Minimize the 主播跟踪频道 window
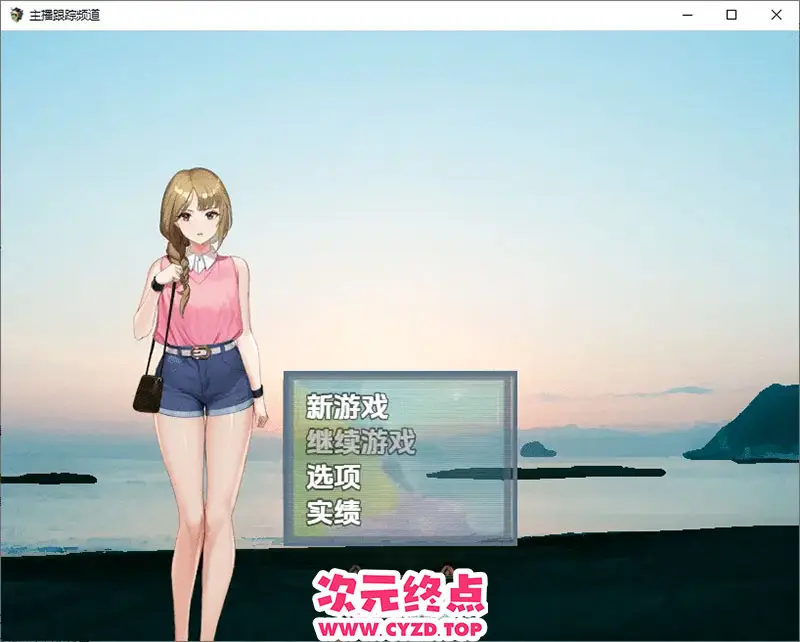Image resolution: width=800 pixels, height=642 pixels. pyautogui.click(x=687, y=15)
